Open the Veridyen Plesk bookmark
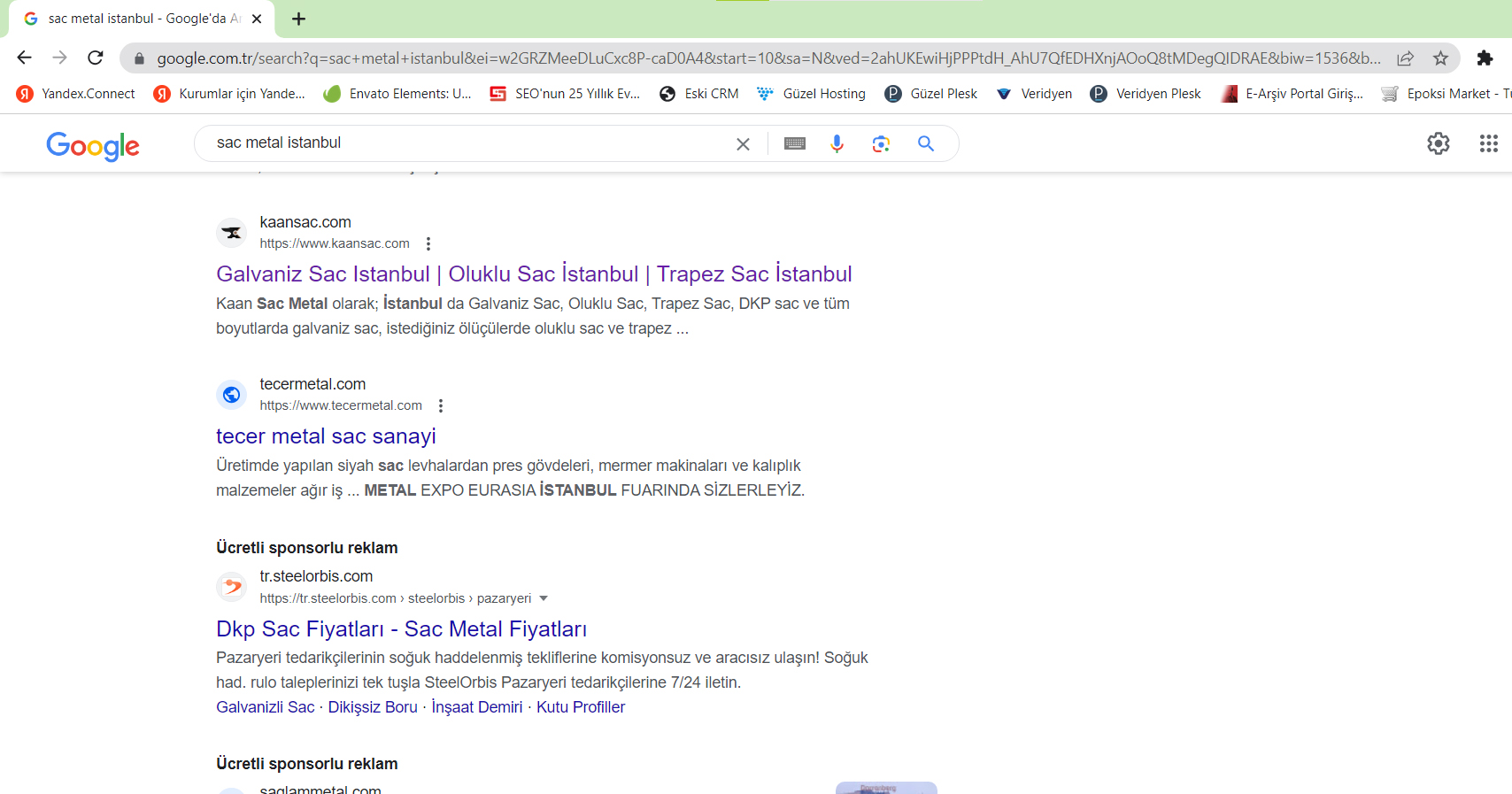Image resolution: width=1512 pixels, height=794 pixels. coord(1146,94)
